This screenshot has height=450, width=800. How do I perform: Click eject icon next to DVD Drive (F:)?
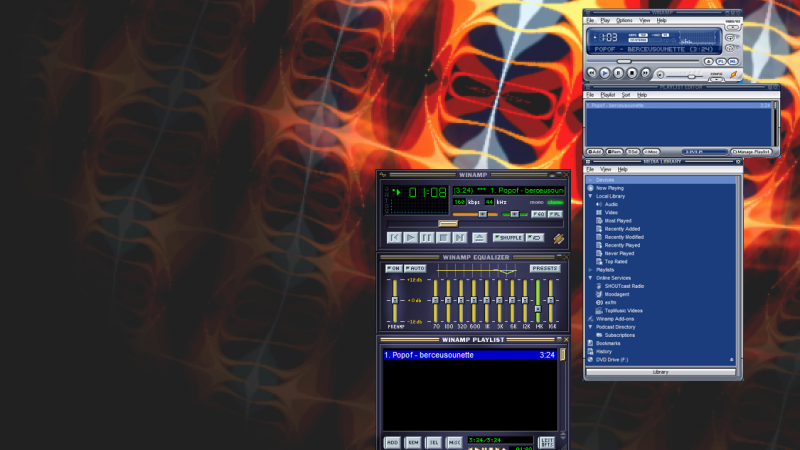(x=731, y=360)
